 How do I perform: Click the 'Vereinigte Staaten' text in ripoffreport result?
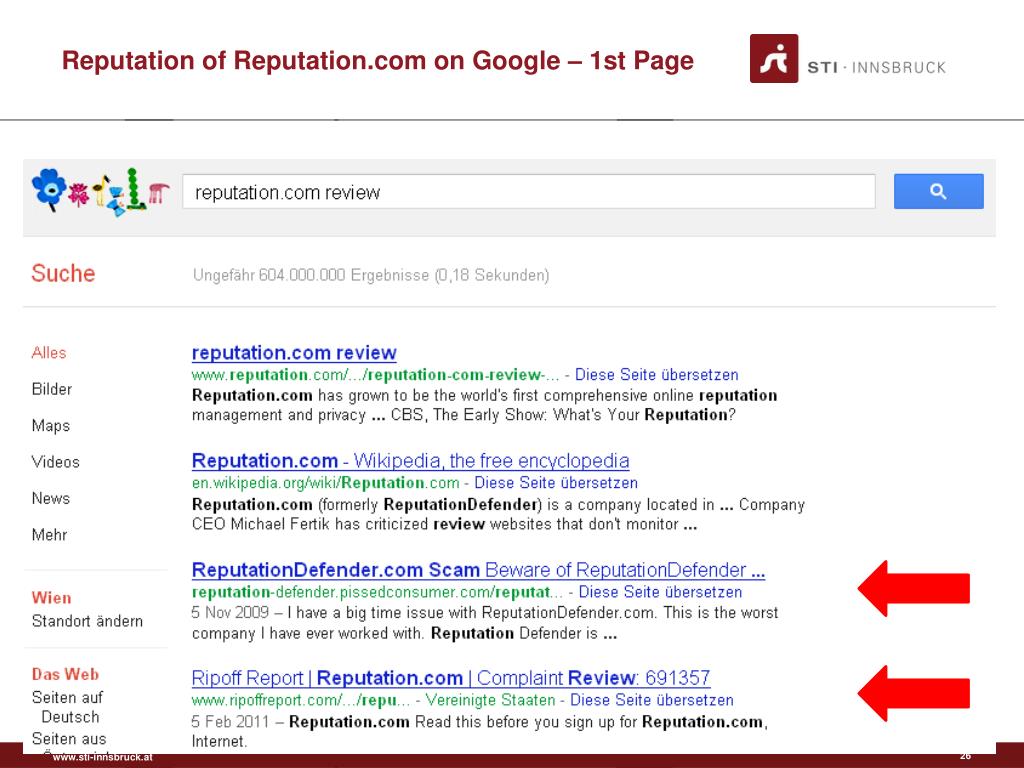pyautogui.click(x=490, y=700)
